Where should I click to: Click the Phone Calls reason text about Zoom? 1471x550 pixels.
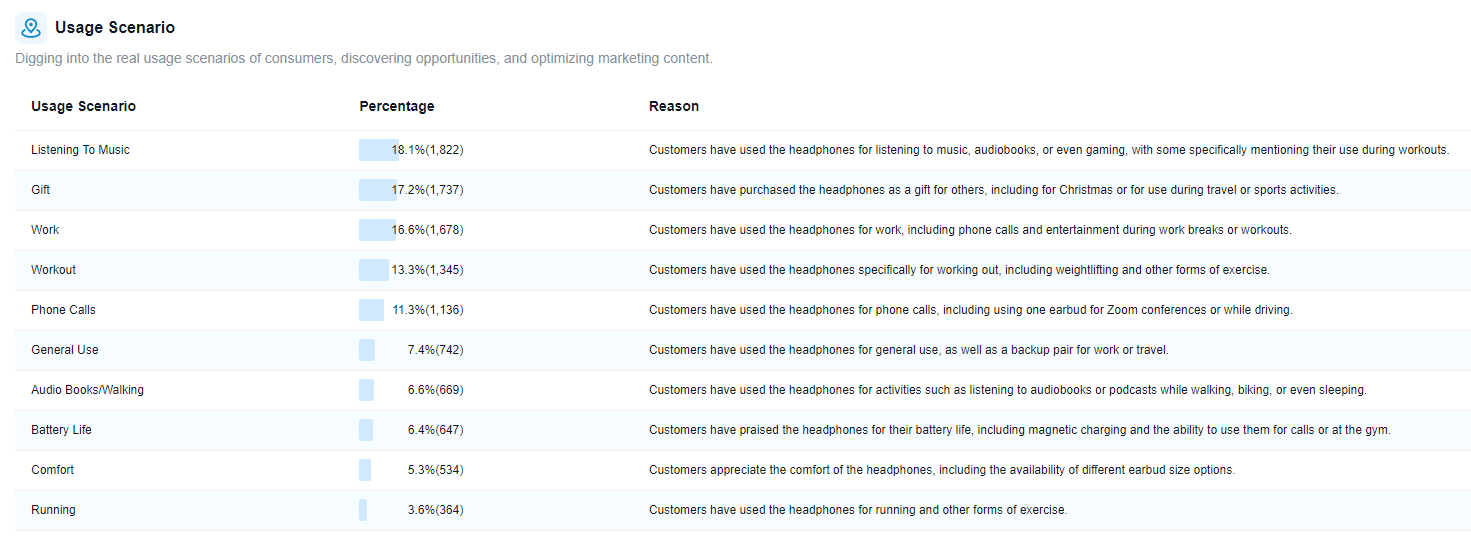pos(970,310)
